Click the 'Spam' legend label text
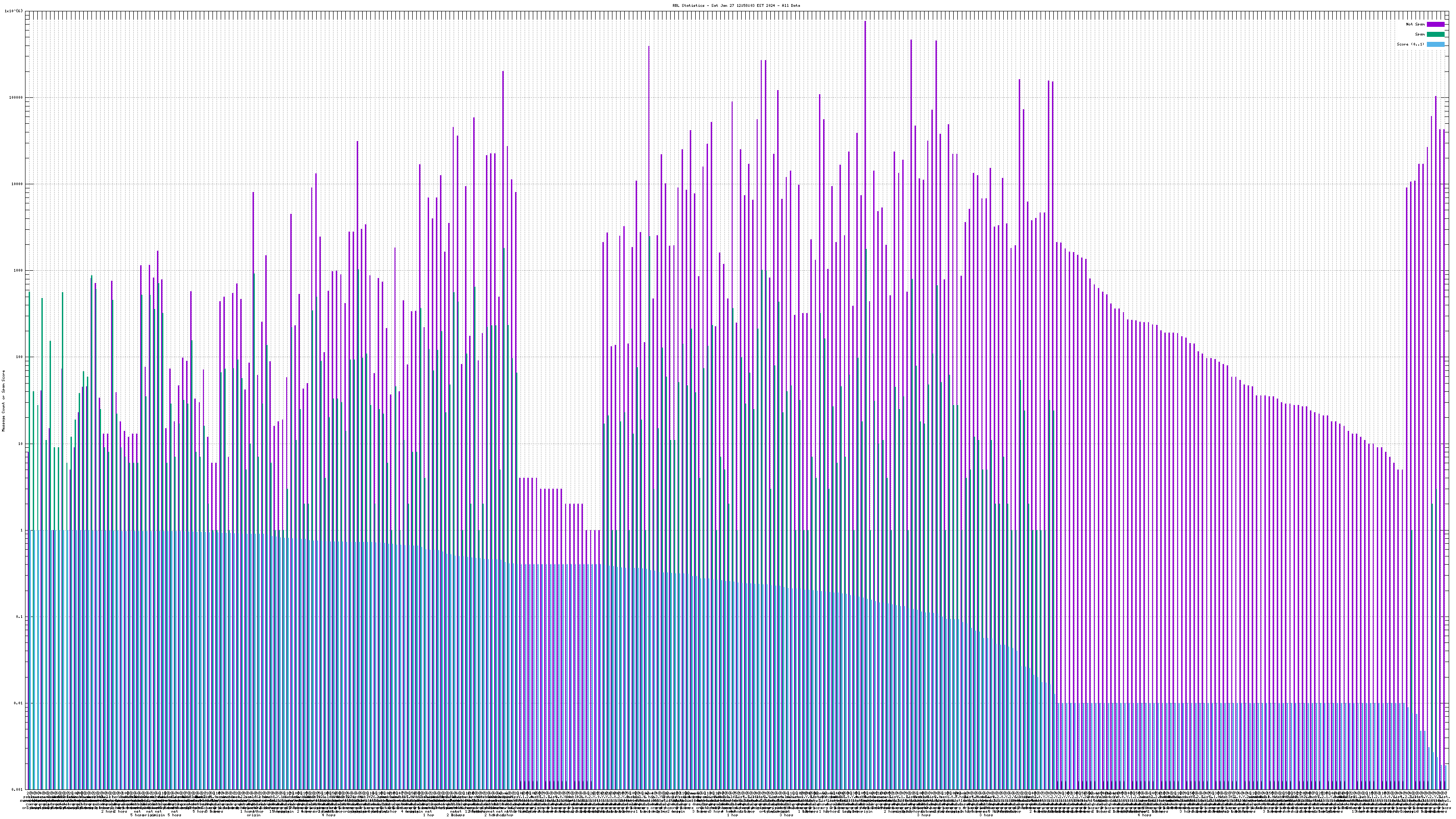This screenshot has height=819, width=1456. pyautogui.click(x=1420, y=35)
